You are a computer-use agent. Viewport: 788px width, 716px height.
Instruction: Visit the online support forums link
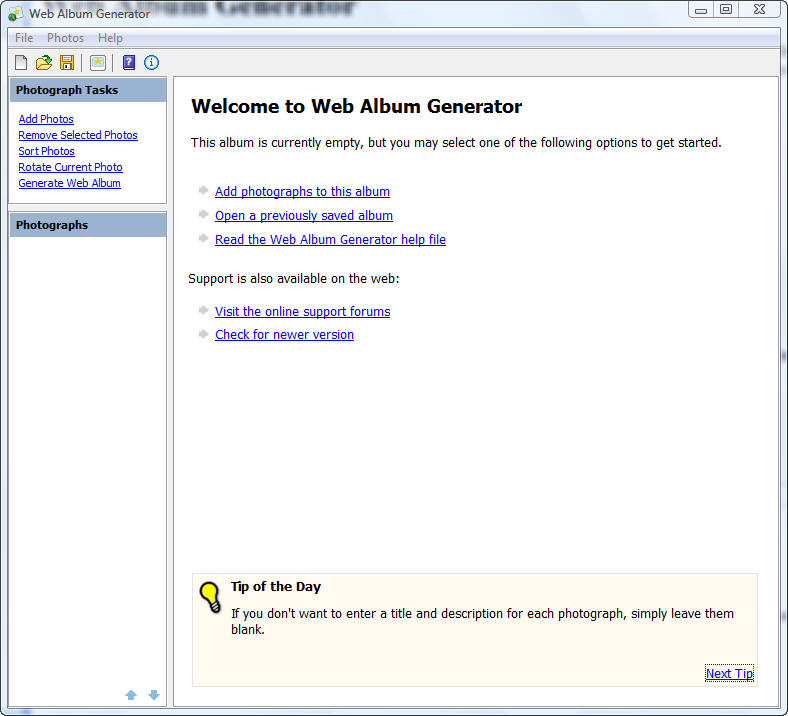303,312
